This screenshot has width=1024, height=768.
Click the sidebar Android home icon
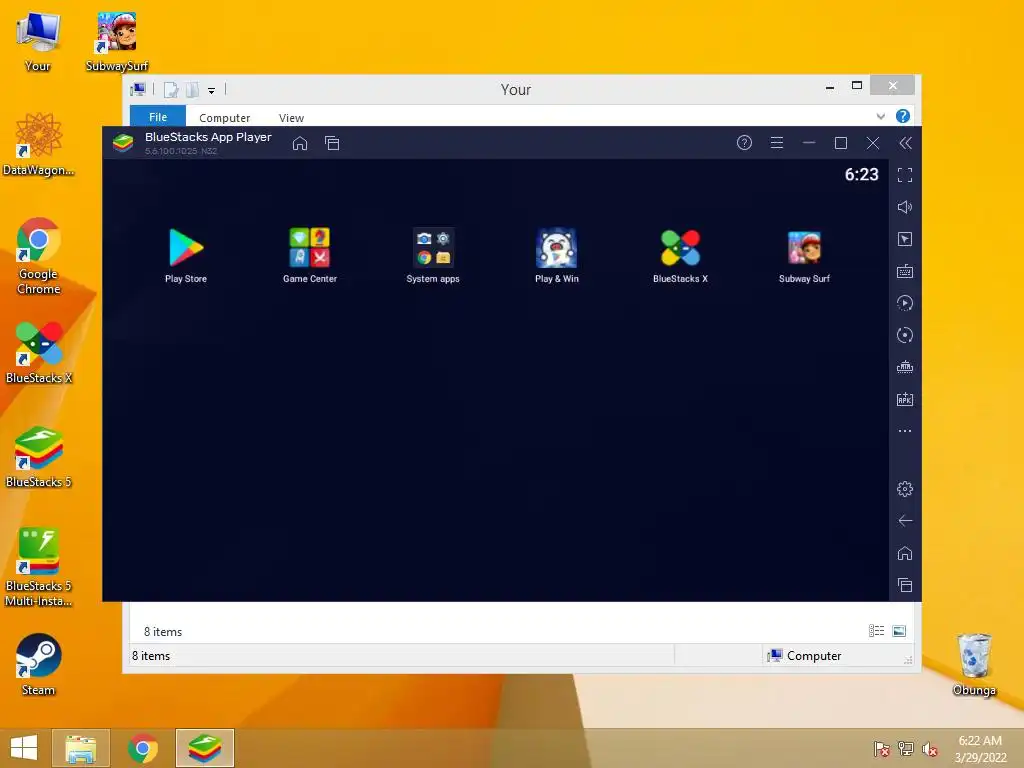pyautogui.click(x=904, y=553)
